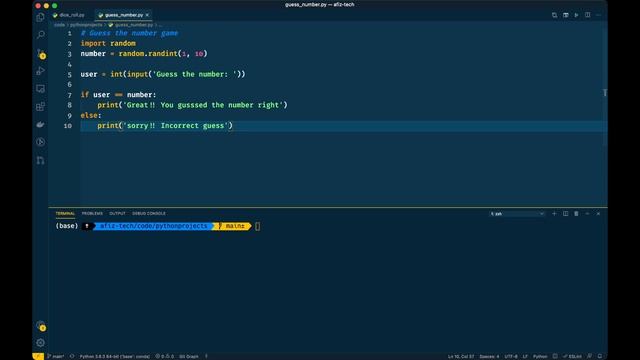Click main branch in status bar
The image size is (640, 360).
(56, 356)
